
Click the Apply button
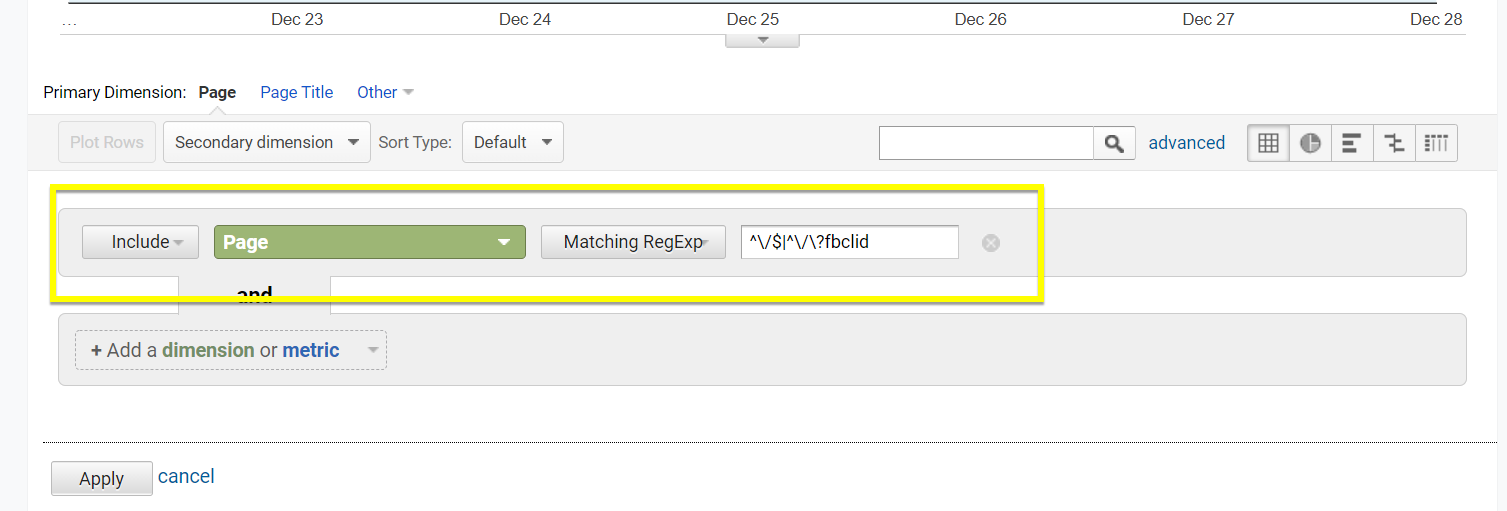[x=101, y=478]
